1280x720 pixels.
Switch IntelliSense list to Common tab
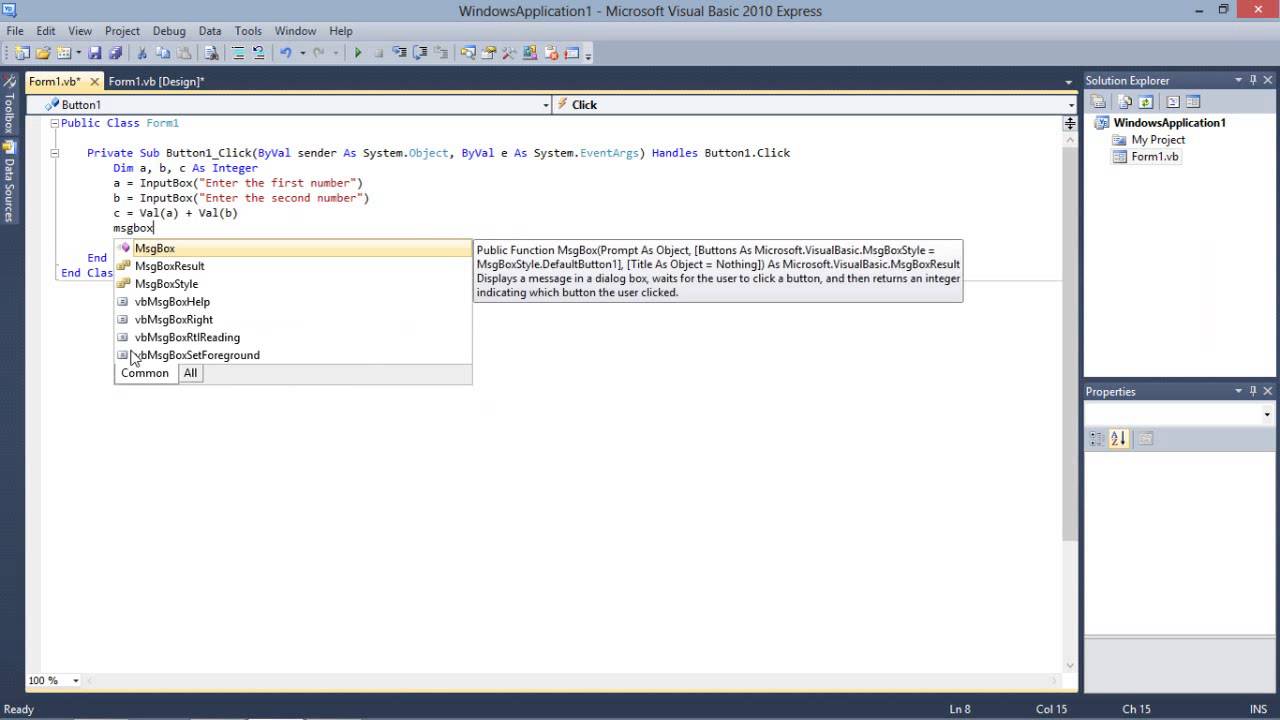click(x=145, y=373)
